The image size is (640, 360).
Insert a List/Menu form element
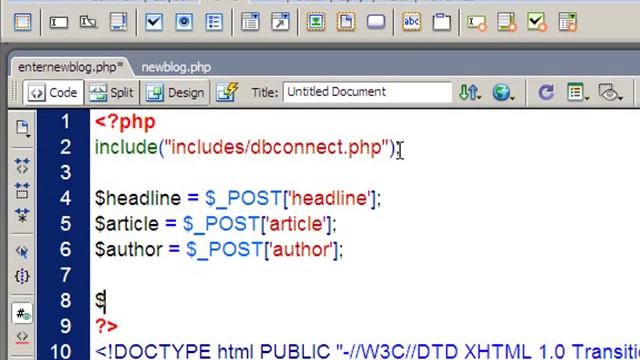point(250,22)
